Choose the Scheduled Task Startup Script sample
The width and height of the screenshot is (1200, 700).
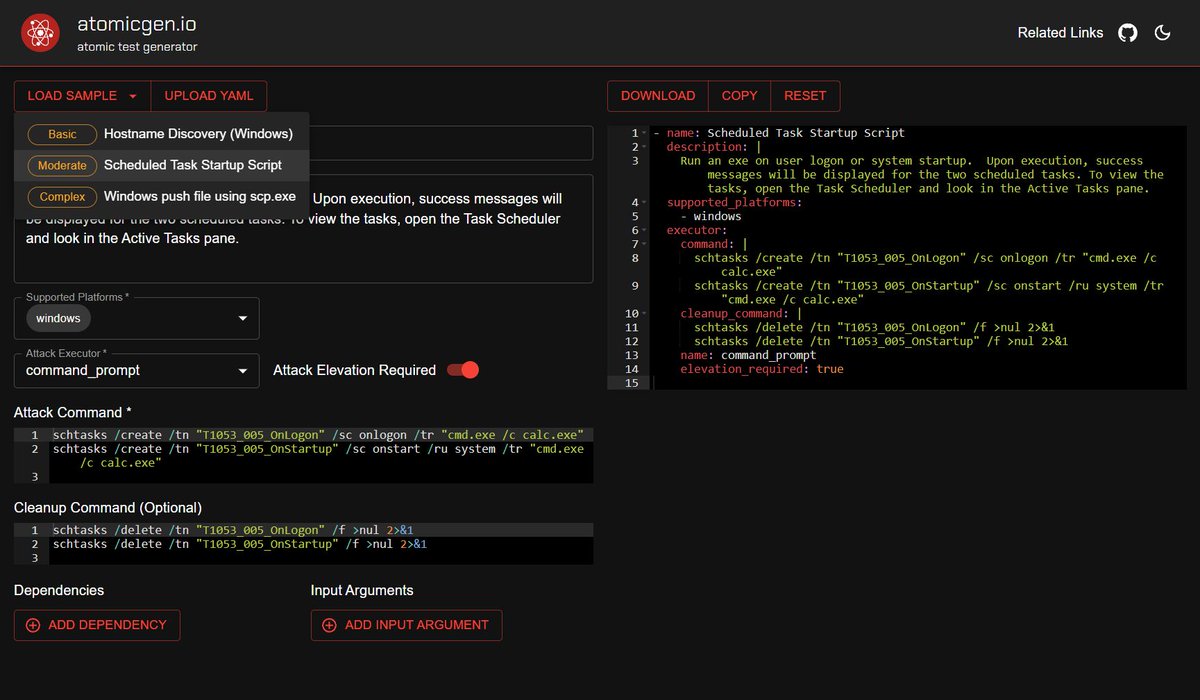161,165
